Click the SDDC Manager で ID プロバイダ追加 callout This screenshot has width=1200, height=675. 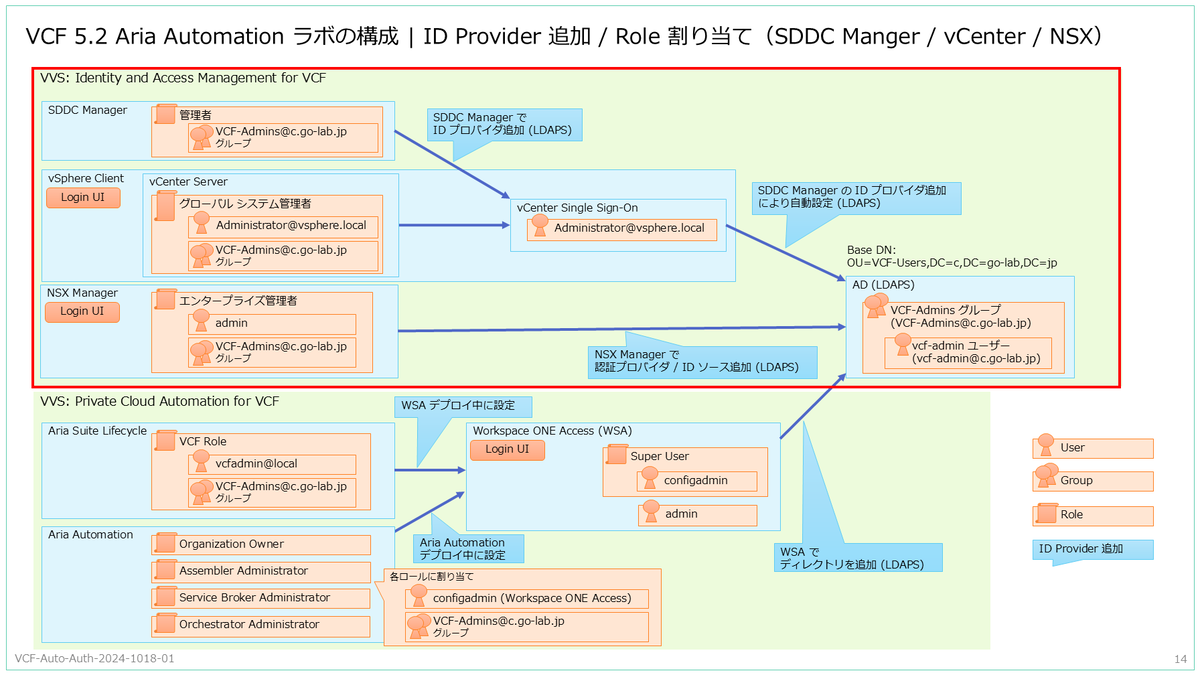(504, 124)
